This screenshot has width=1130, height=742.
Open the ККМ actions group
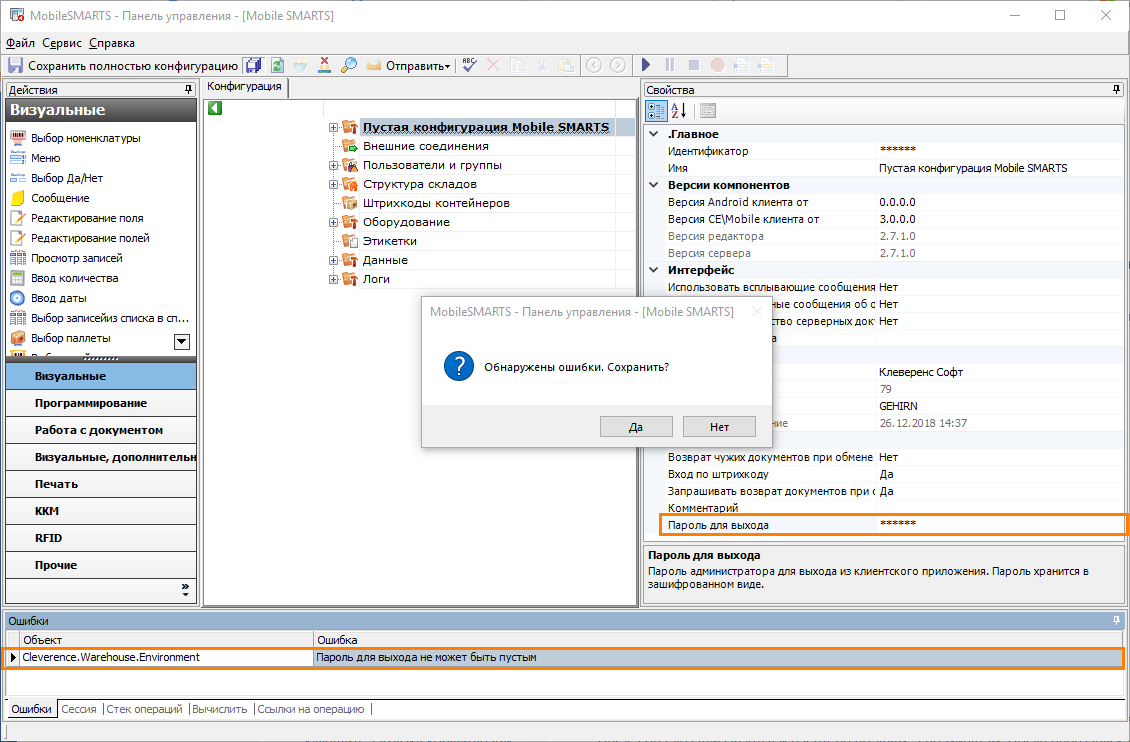coord(101,511)
